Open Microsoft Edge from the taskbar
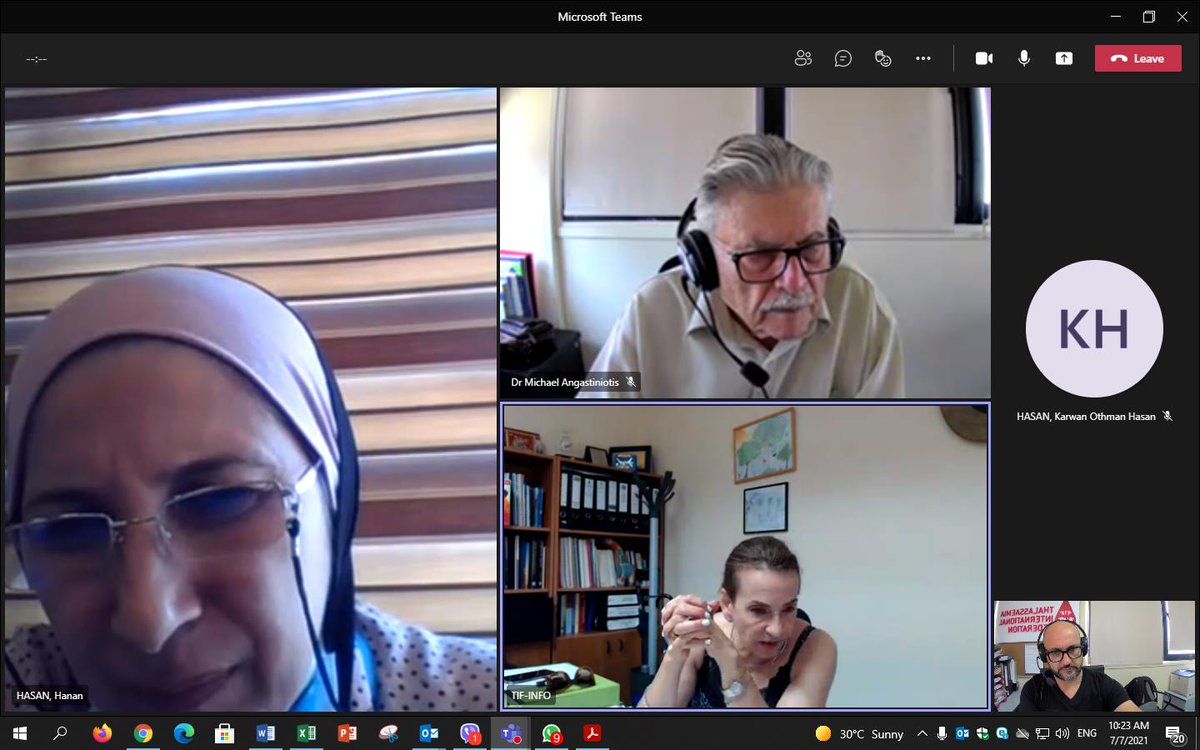Screen dimensions: 1200x750 click(x=184, y=733)
